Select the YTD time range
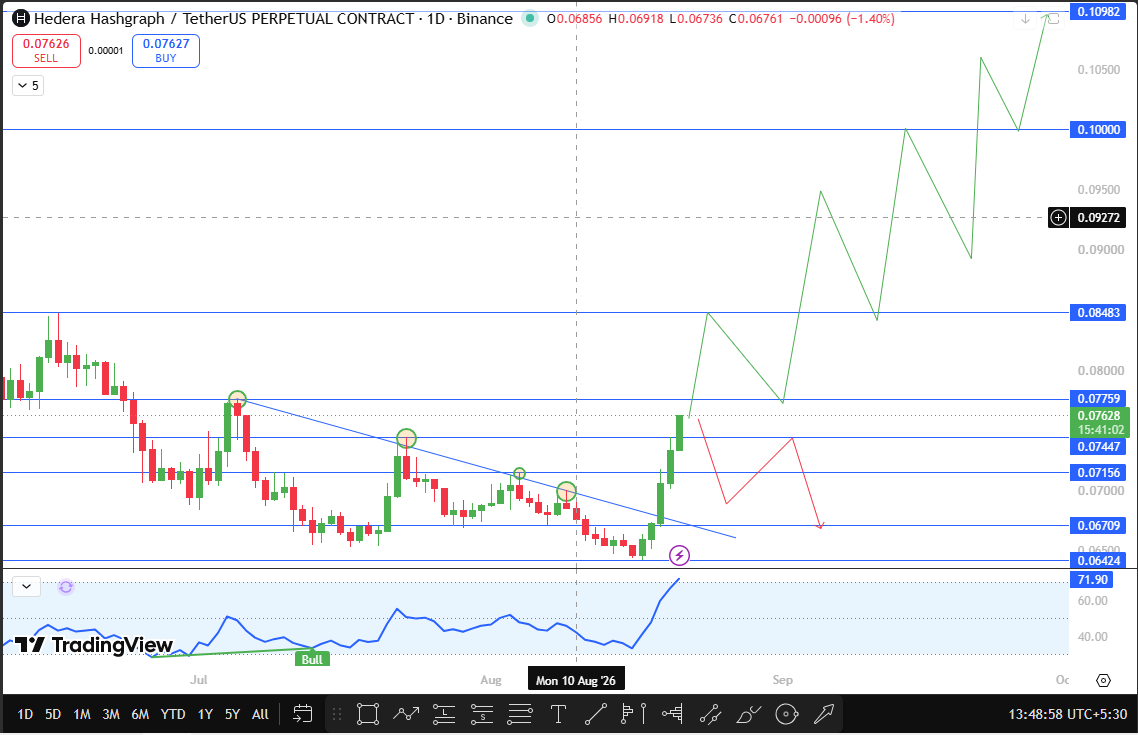 173,714
